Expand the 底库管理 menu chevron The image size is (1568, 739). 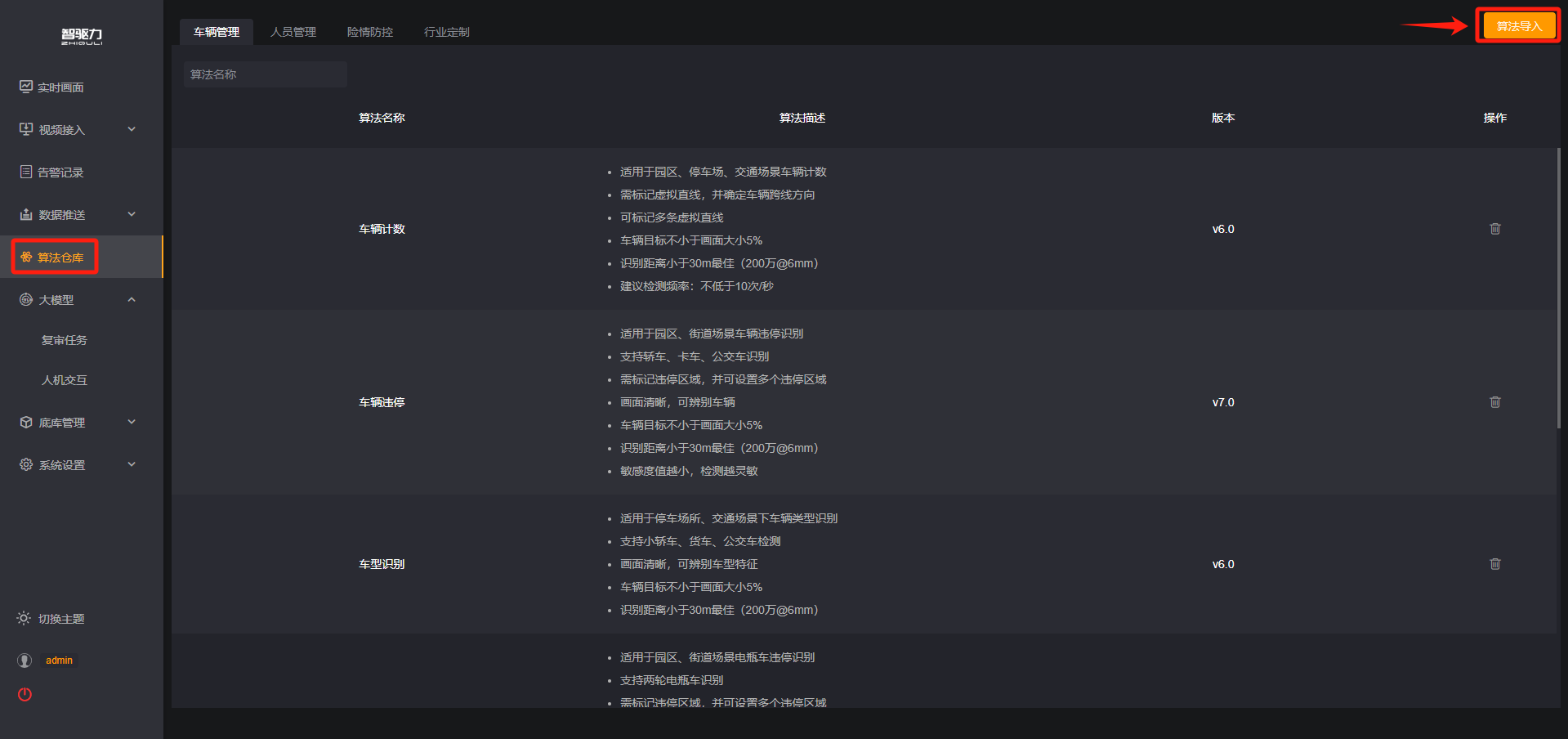[132, 422]
